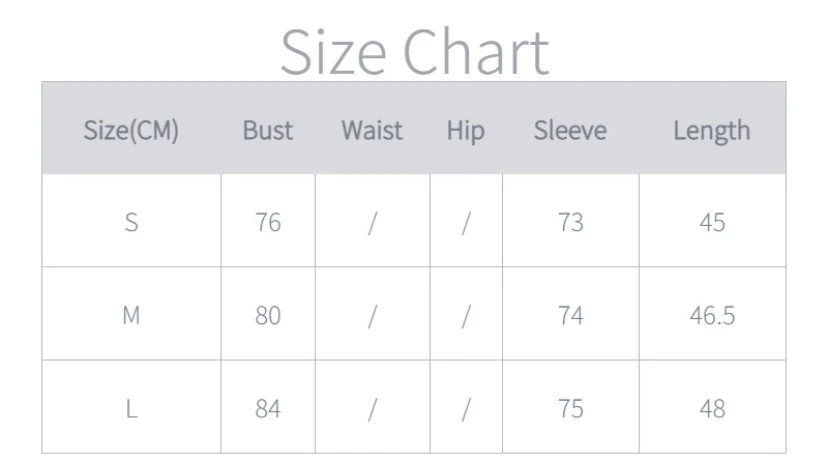Select the sleeve value 75

point(570,408)
